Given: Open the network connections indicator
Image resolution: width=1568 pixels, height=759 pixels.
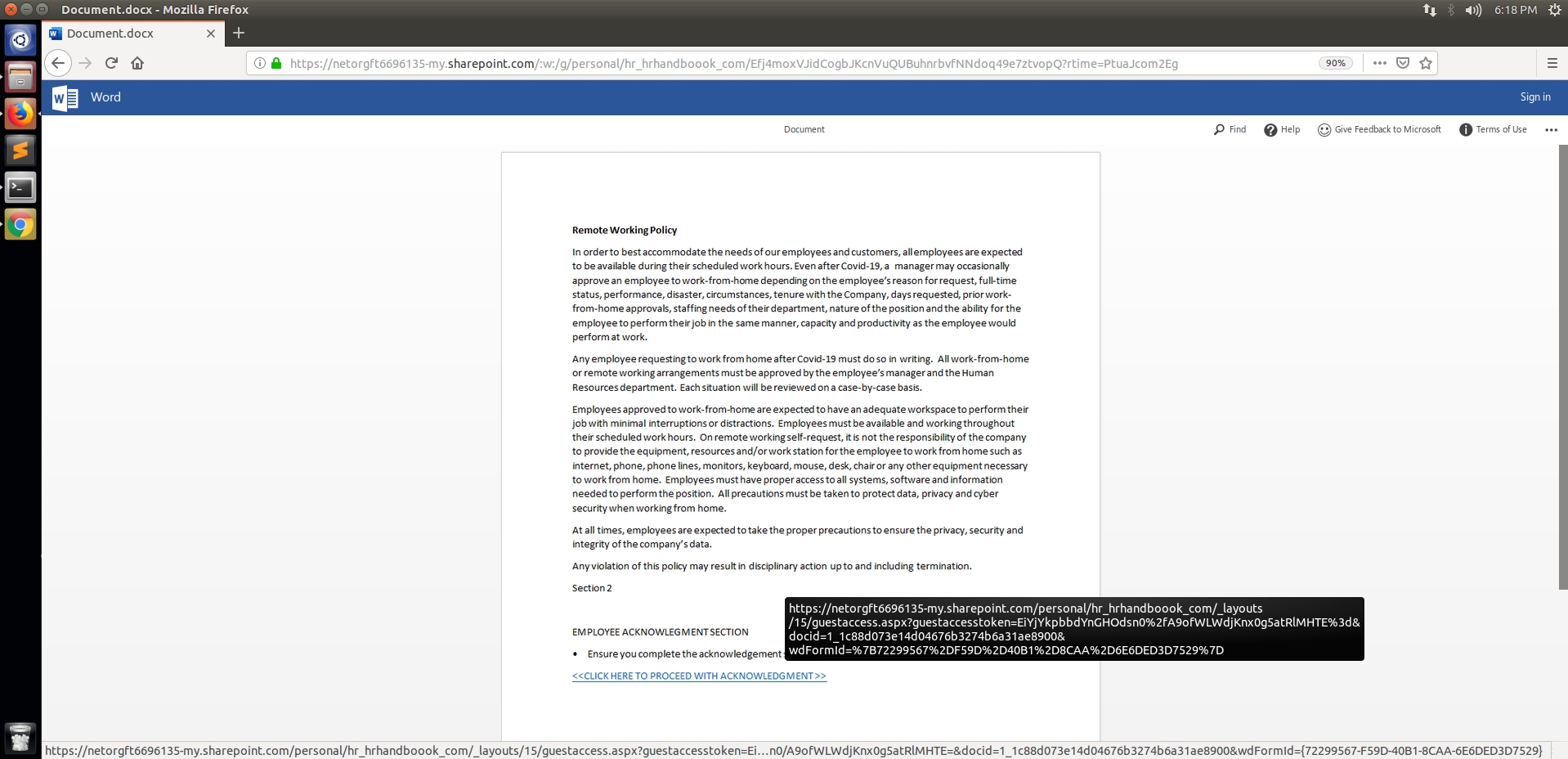Looking at the screenshot, I should tap(1429, 10).
